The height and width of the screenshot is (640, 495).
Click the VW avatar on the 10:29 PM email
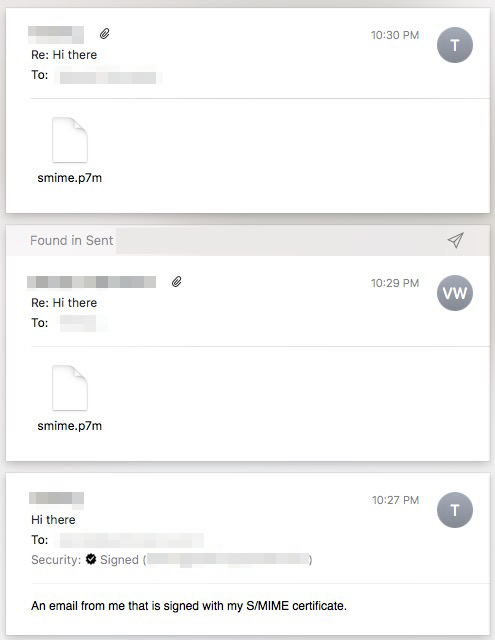click(455, 293)
